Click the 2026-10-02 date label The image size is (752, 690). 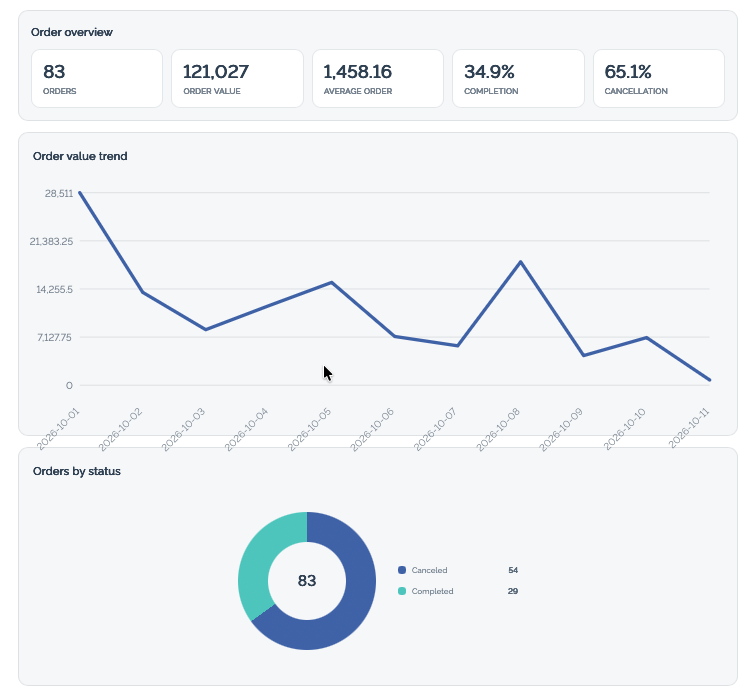pyautogui.click(x=120, y=429)
